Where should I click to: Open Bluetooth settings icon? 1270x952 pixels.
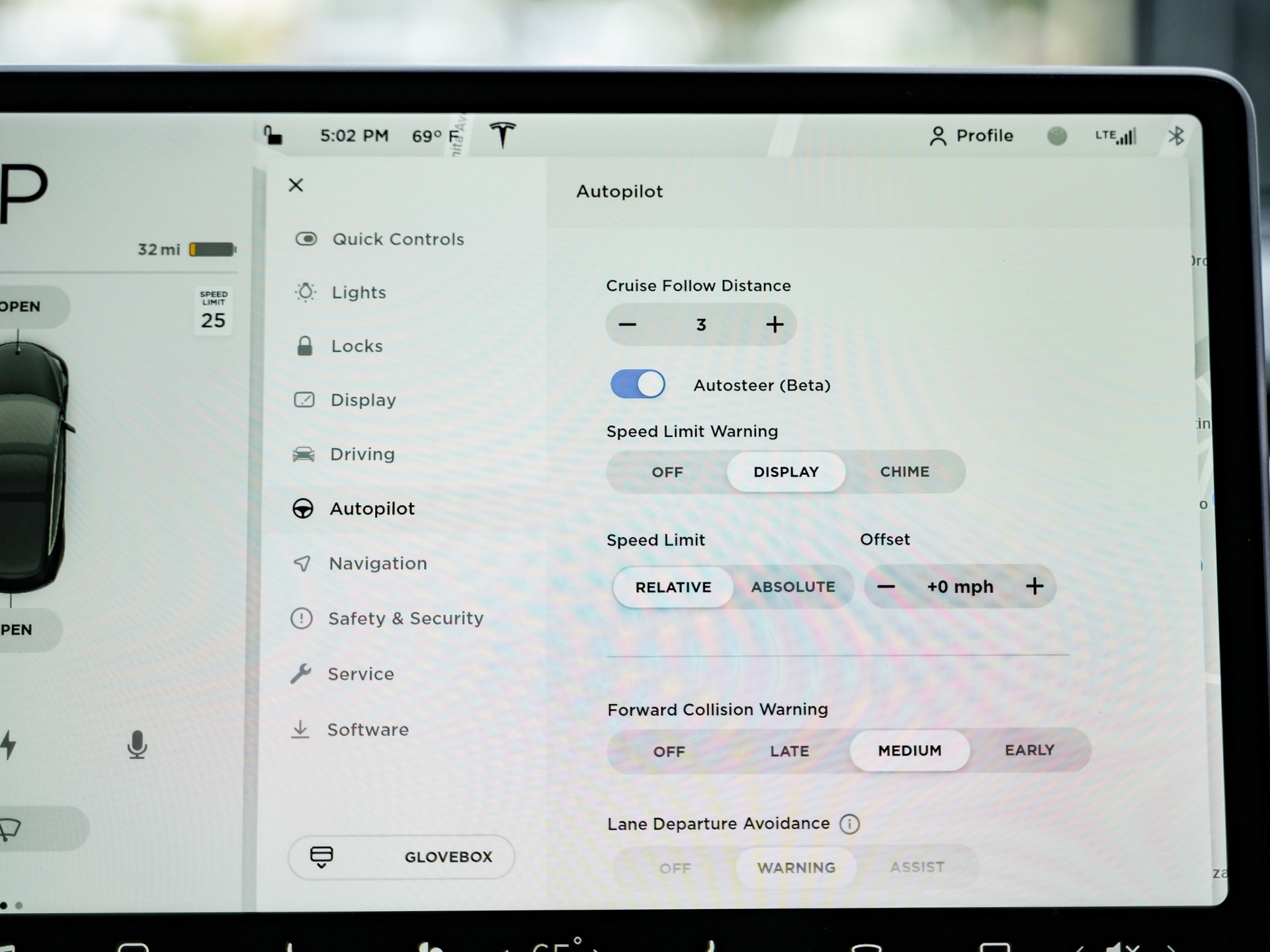1176,136
